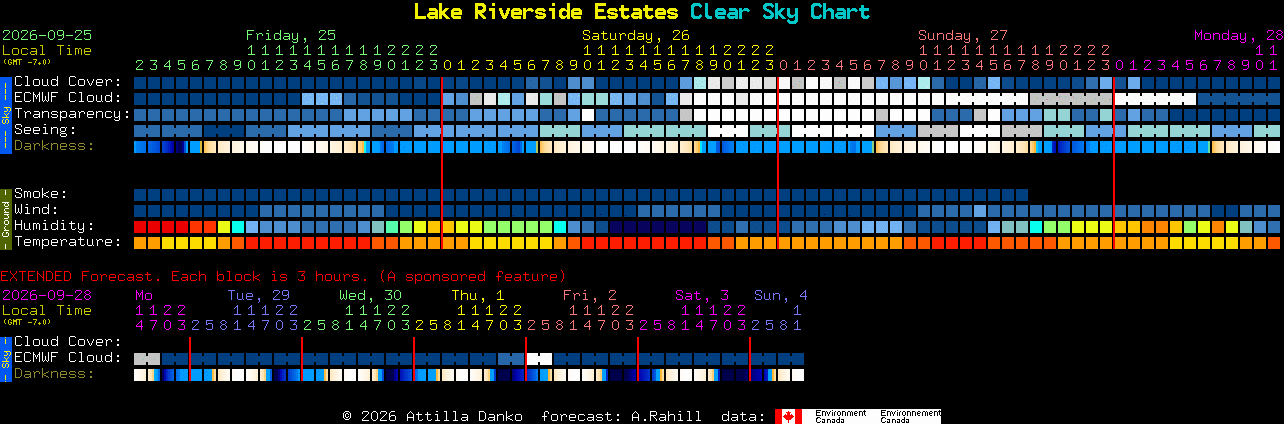
Task: Click the blue Sky sidebar tab in the main chart
Action: click(x=5, y=113)
